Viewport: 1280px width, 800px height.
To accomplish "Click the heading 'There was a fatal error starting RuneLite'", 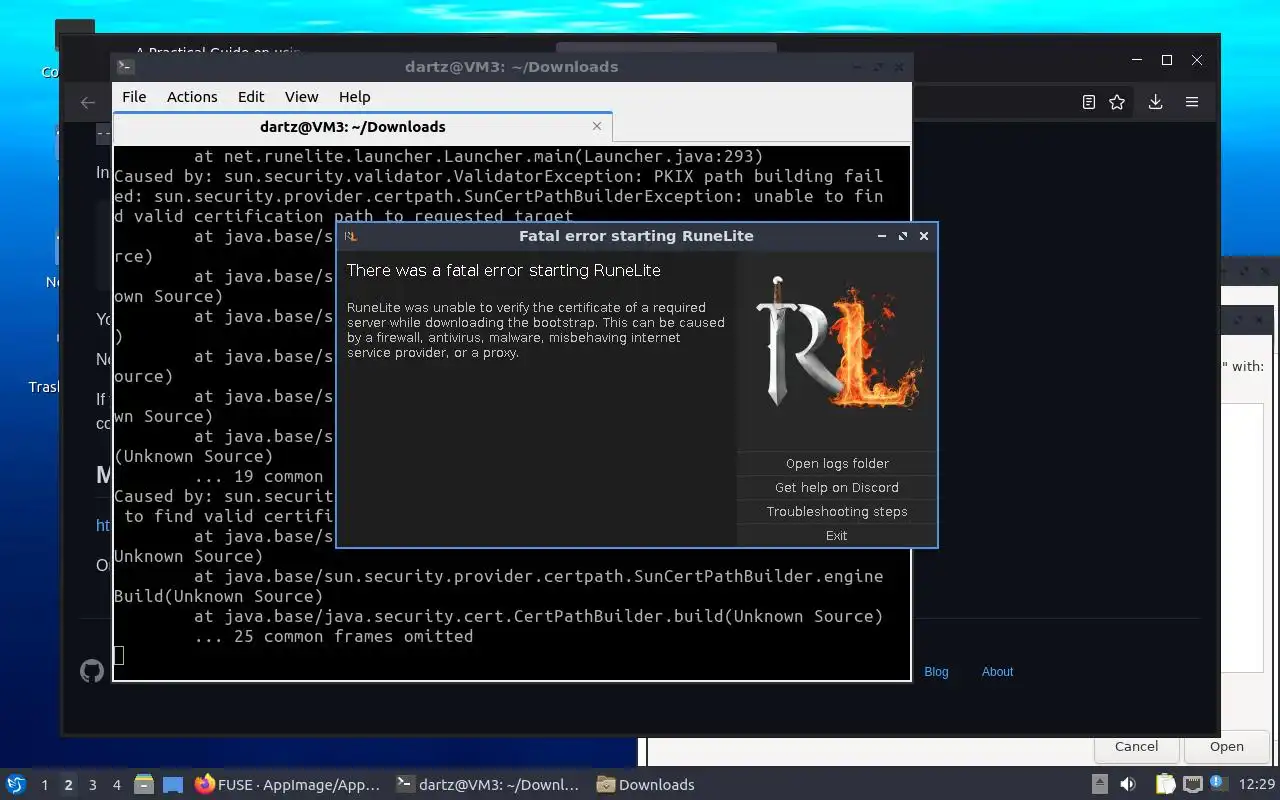I will (x=503, y=270).
